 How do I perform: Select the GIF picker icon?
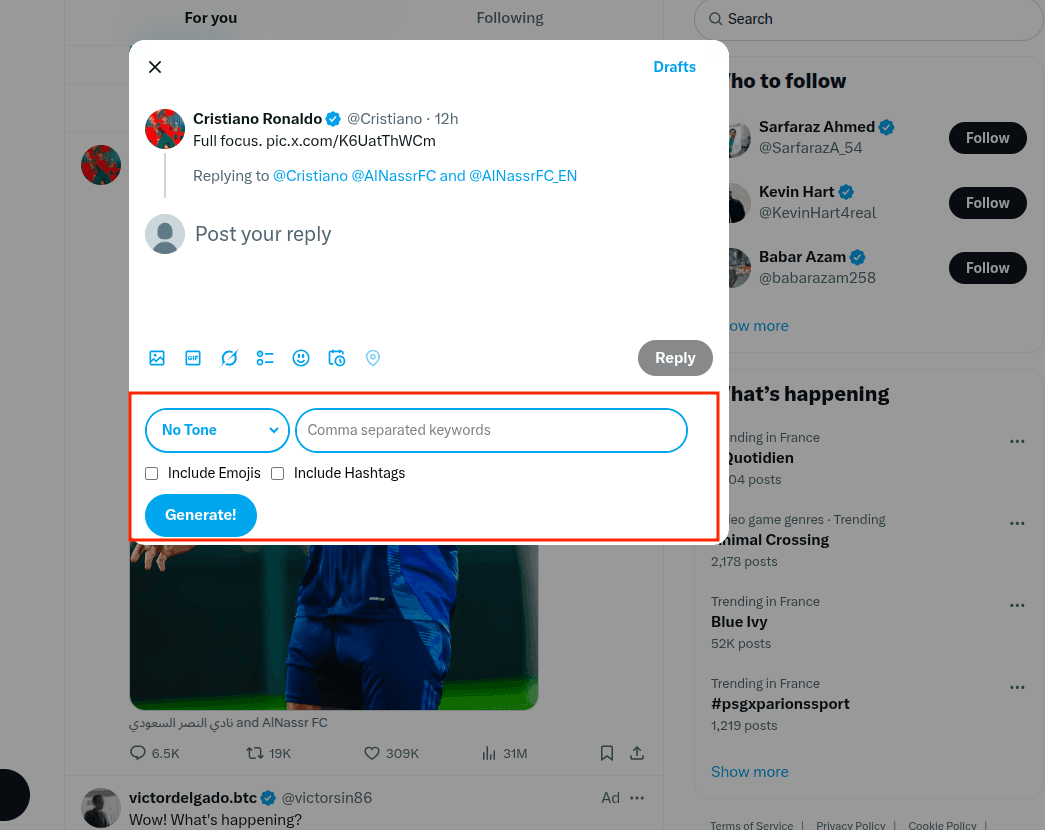click(x=193, y=357)
